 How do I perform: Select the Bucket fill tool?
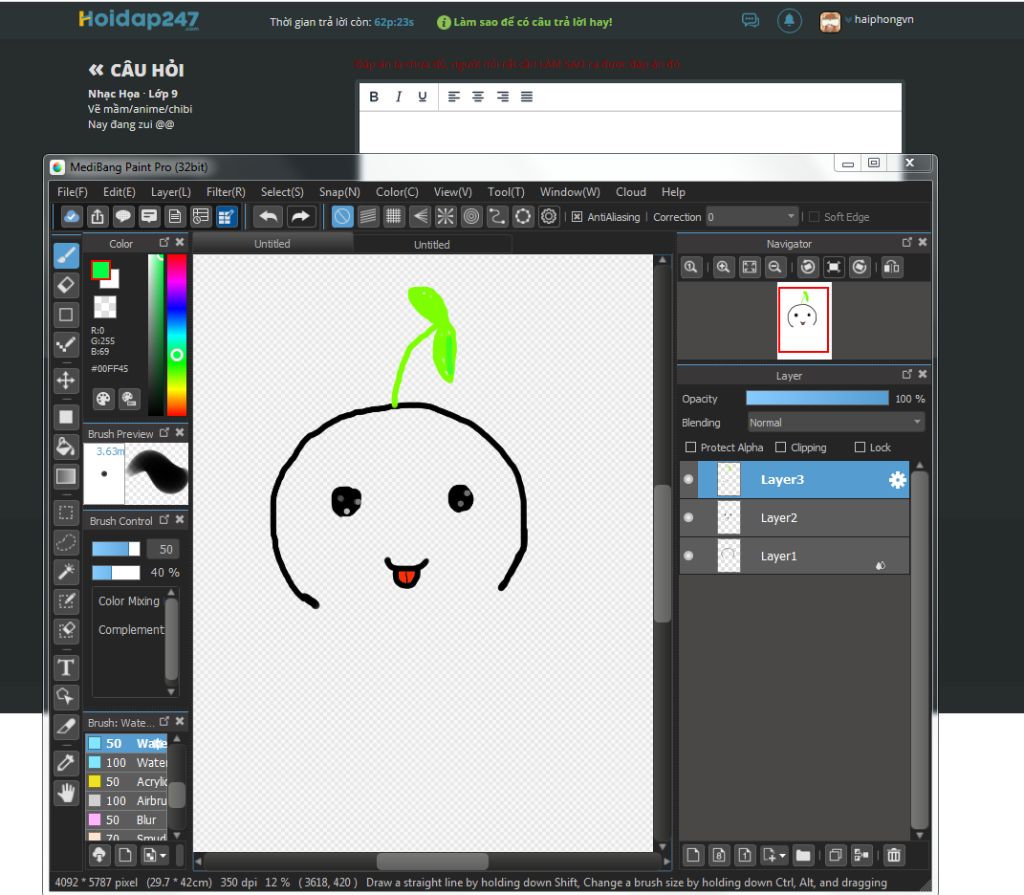point(66,447)
